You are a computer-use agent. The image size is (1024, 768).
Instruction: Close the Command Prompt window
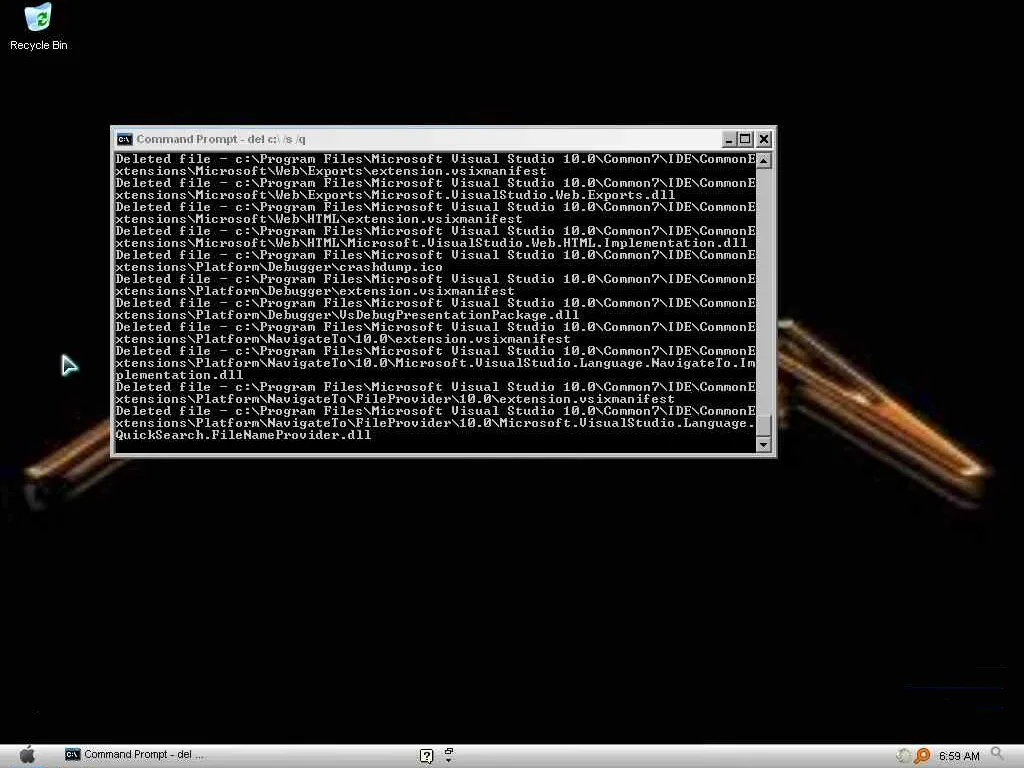coord(764,139)
